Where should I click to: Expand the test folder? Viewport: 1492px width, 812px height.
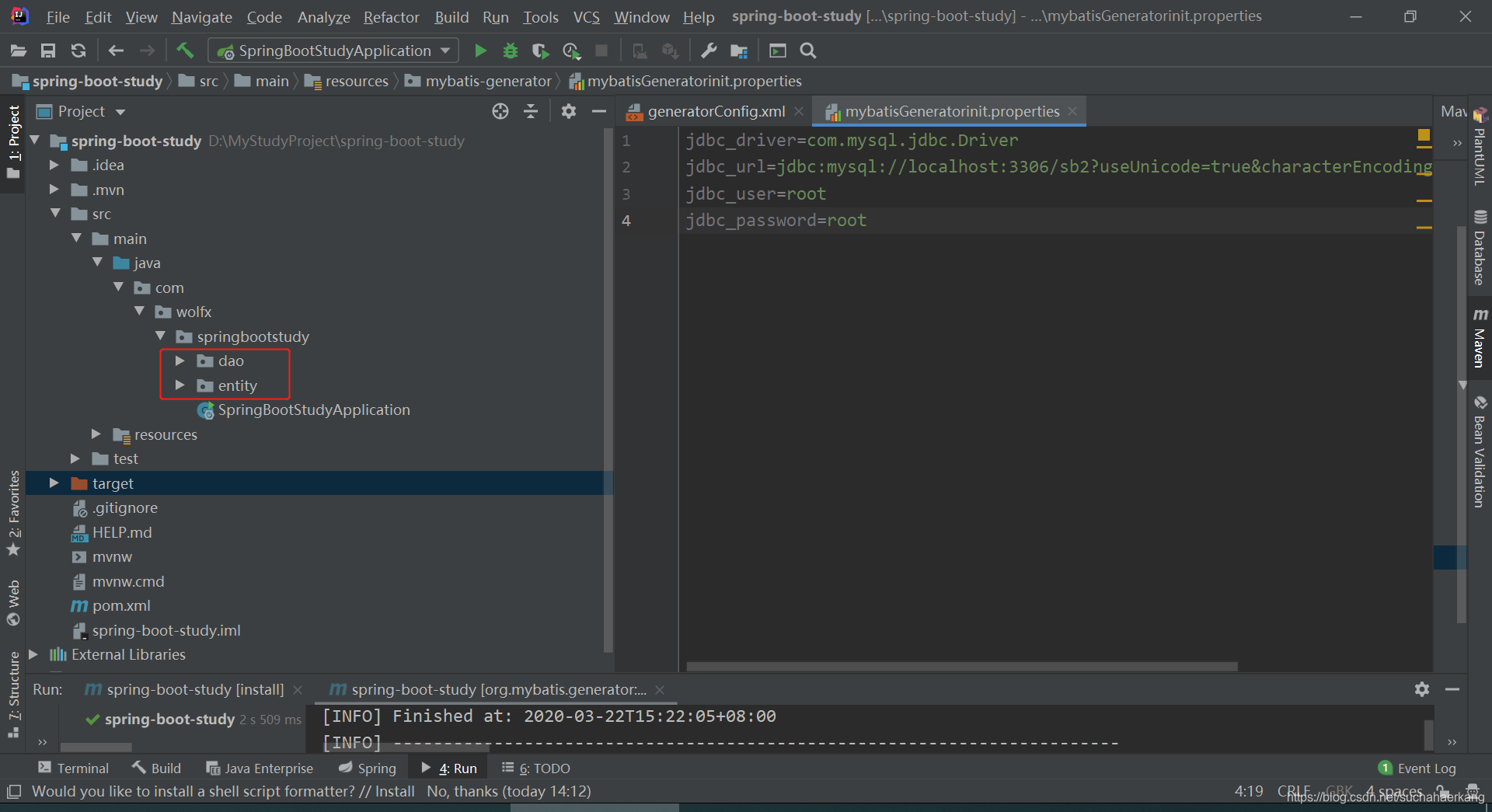click(x=75, y=459)
